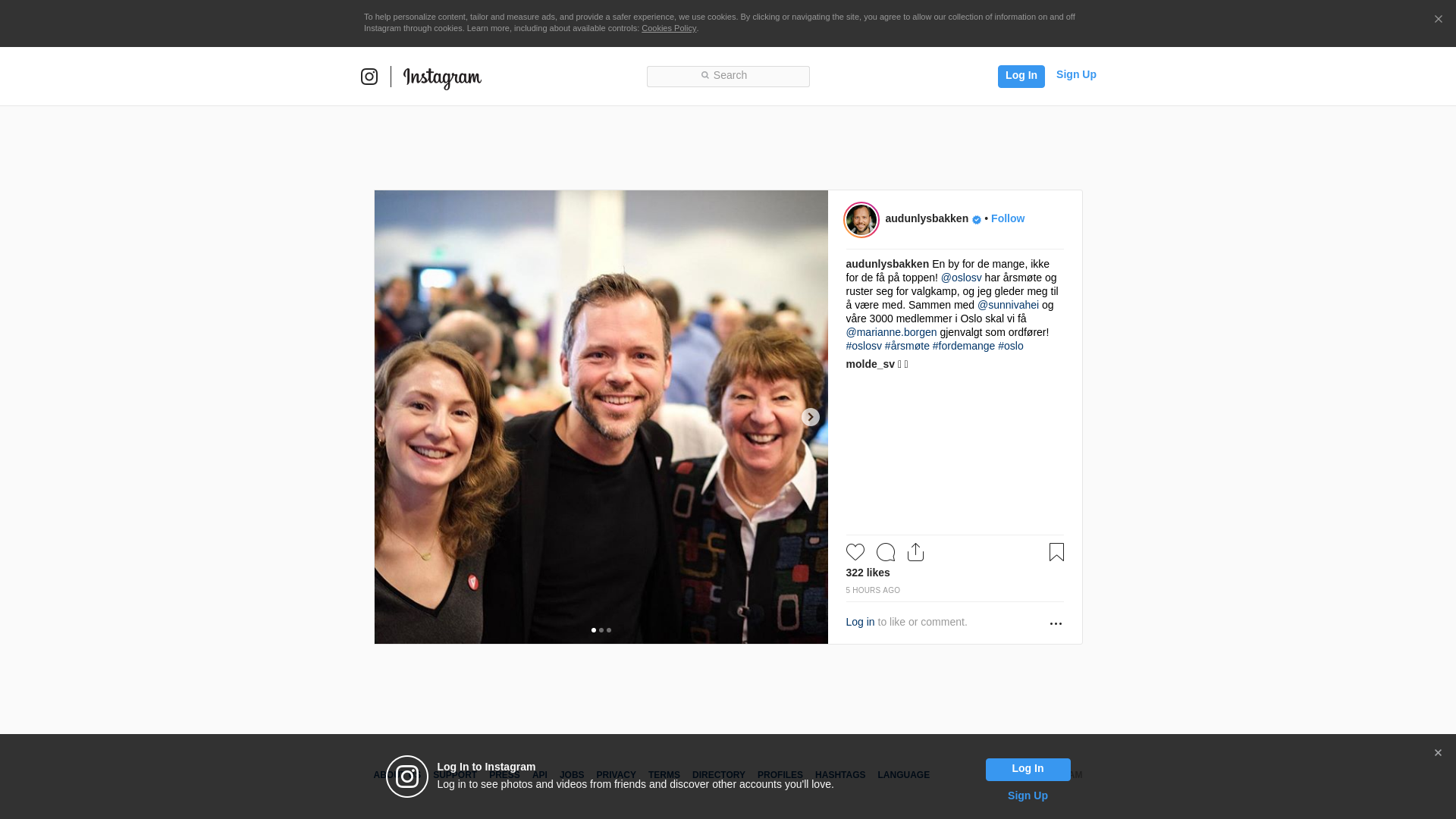Follow the audunlysbakken account
This screenshot has width=1456, height=819.
coord(1008,218)
